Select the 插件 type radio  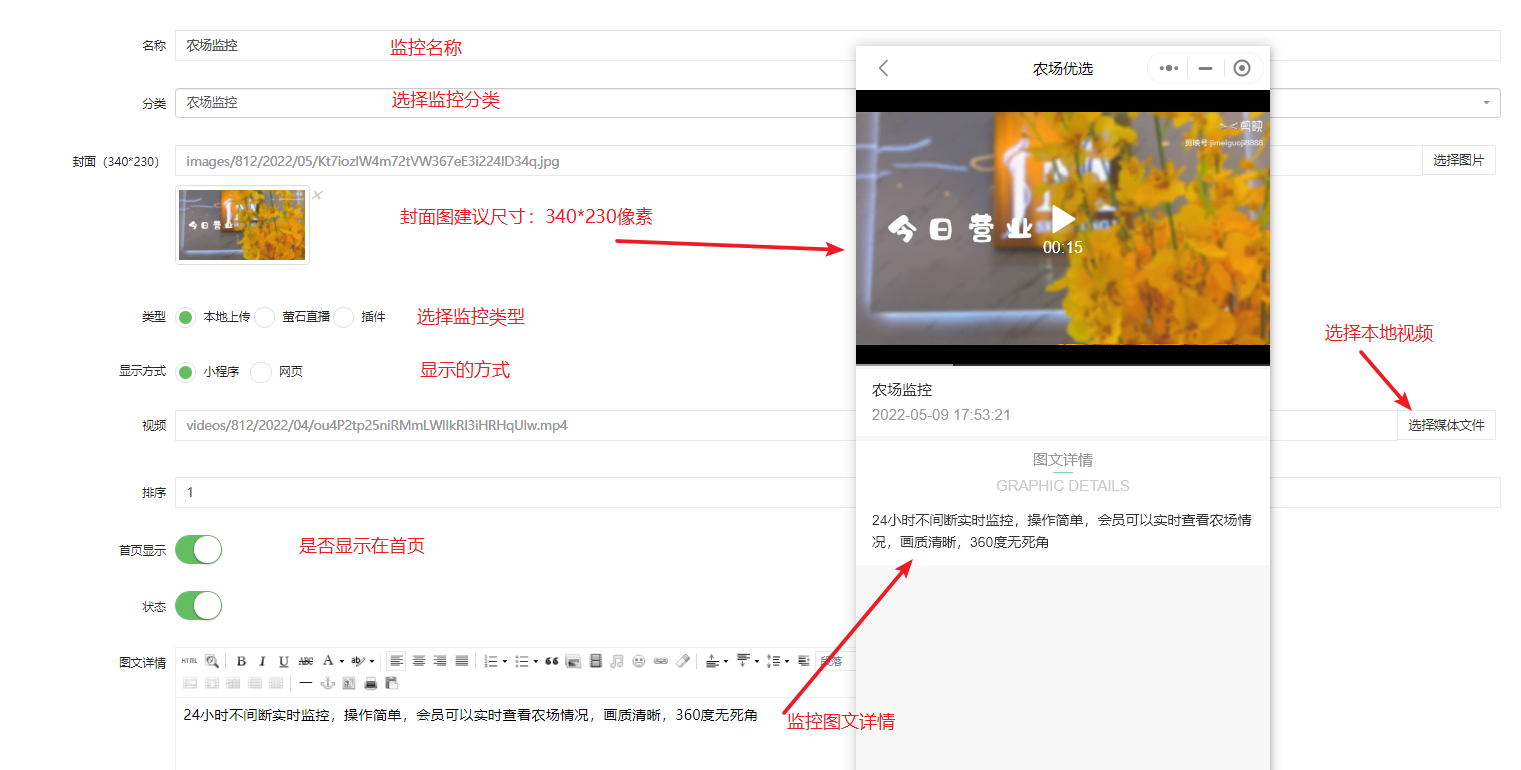pos(343,317)
